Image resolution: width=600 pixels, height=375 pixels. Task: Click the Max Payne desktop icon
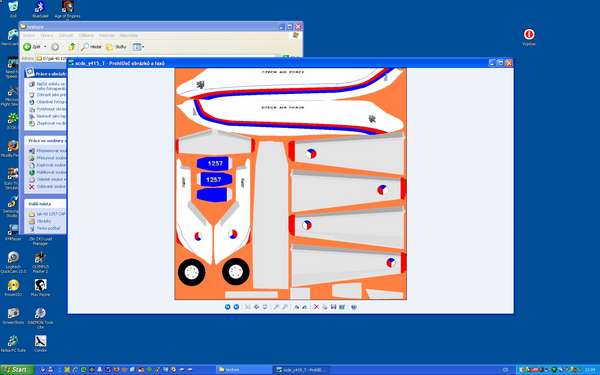click(x=40, y=288)
